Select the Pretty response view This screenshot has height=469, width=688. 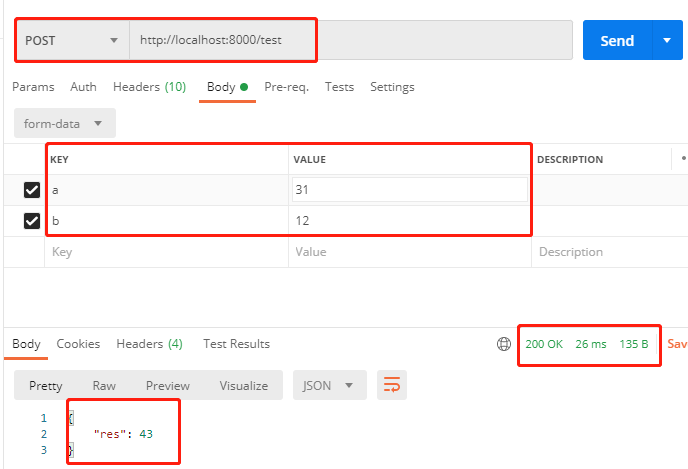pyautogui.click(x=46, y=386)
